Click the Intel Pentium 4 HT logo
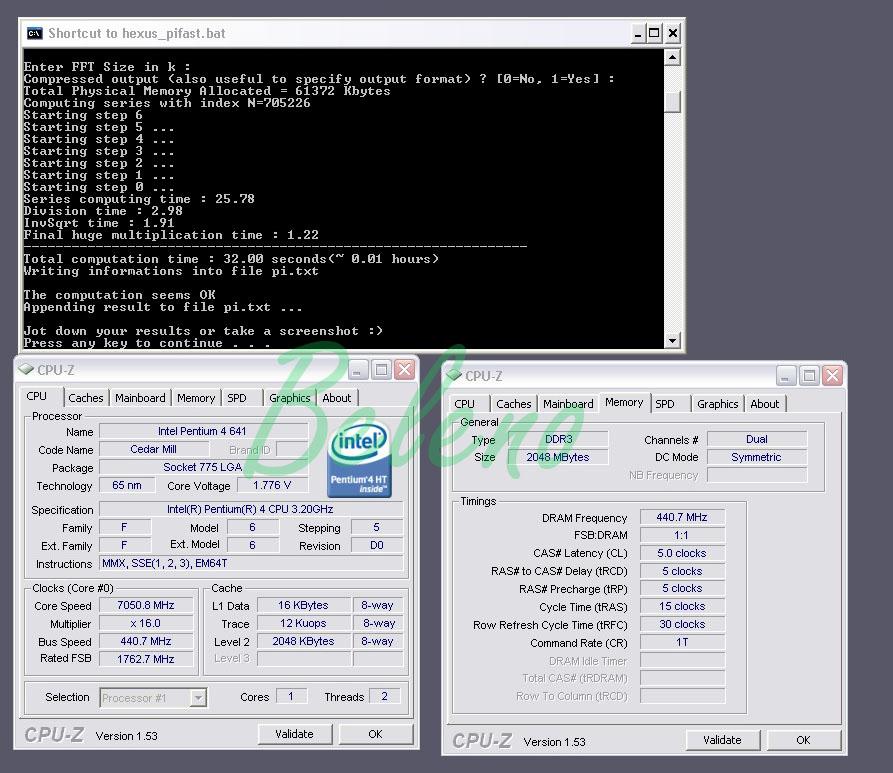The image size is (893, 773). tap(359, 459)
